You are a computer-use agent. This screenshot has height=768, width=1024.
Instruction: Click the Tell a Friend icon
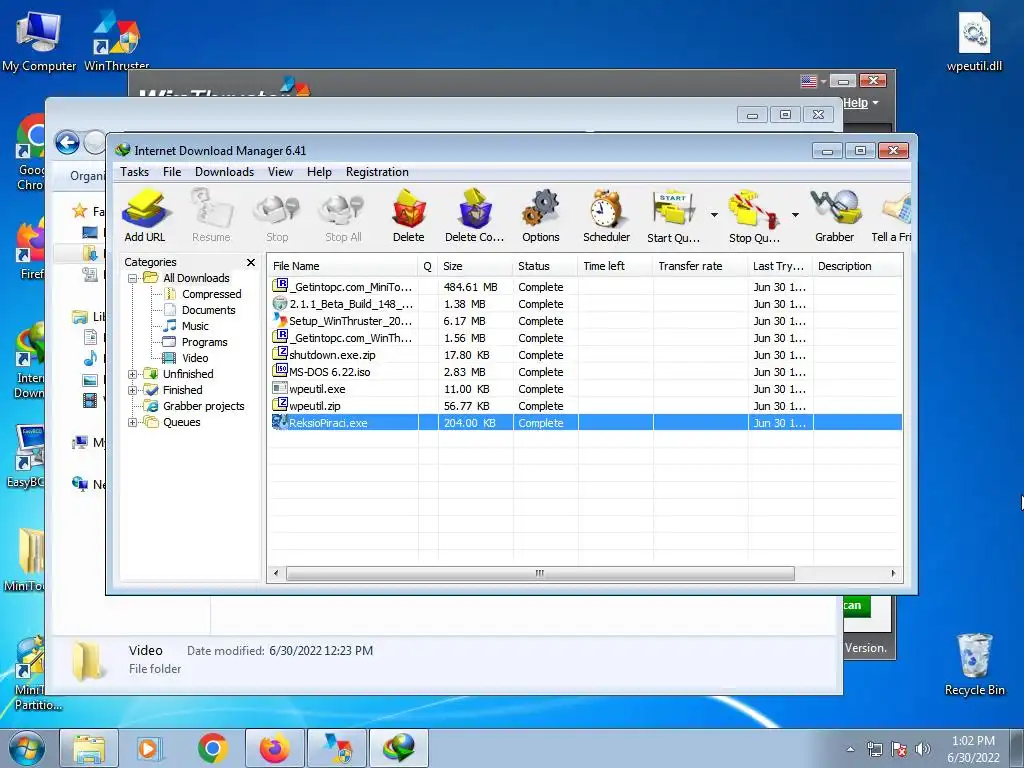pos(892,216)
